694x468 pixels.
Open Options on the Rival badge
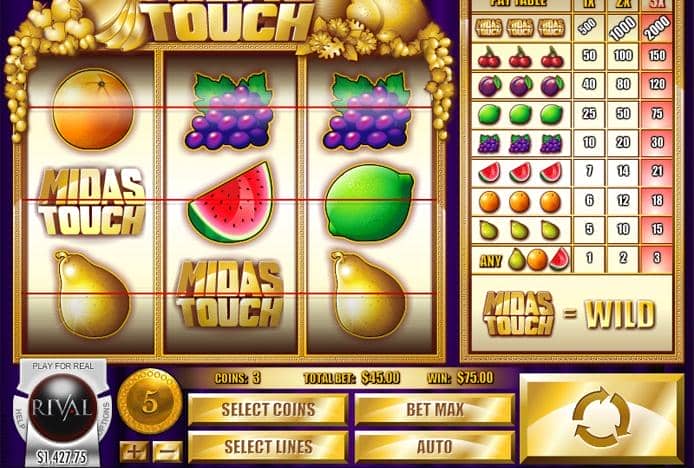(x=106, y=414)
